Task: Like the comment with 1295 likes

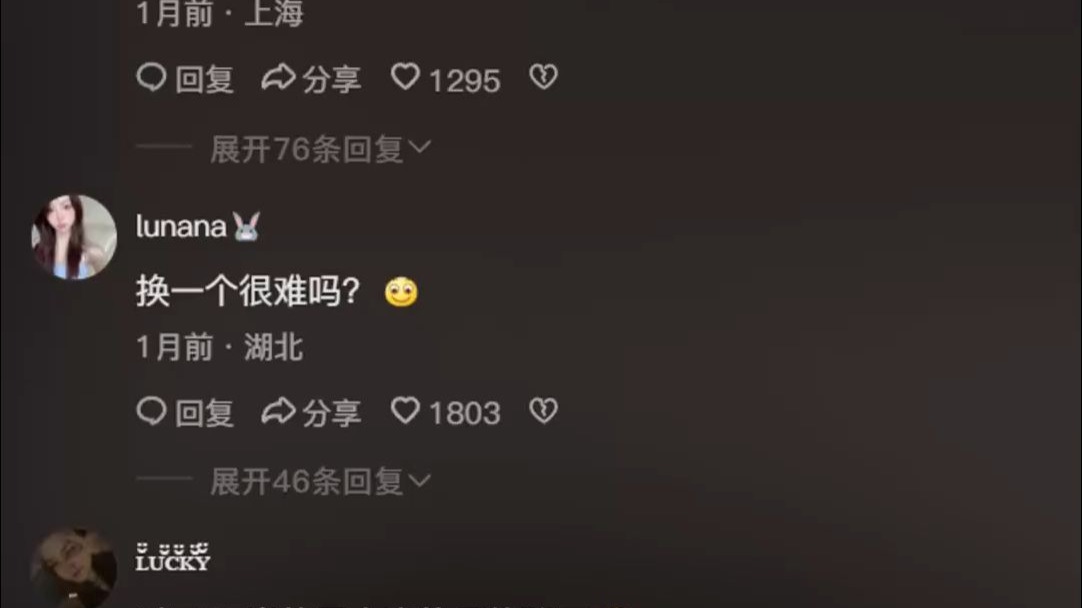Action: pyautogui.click(x=405, y=77)
